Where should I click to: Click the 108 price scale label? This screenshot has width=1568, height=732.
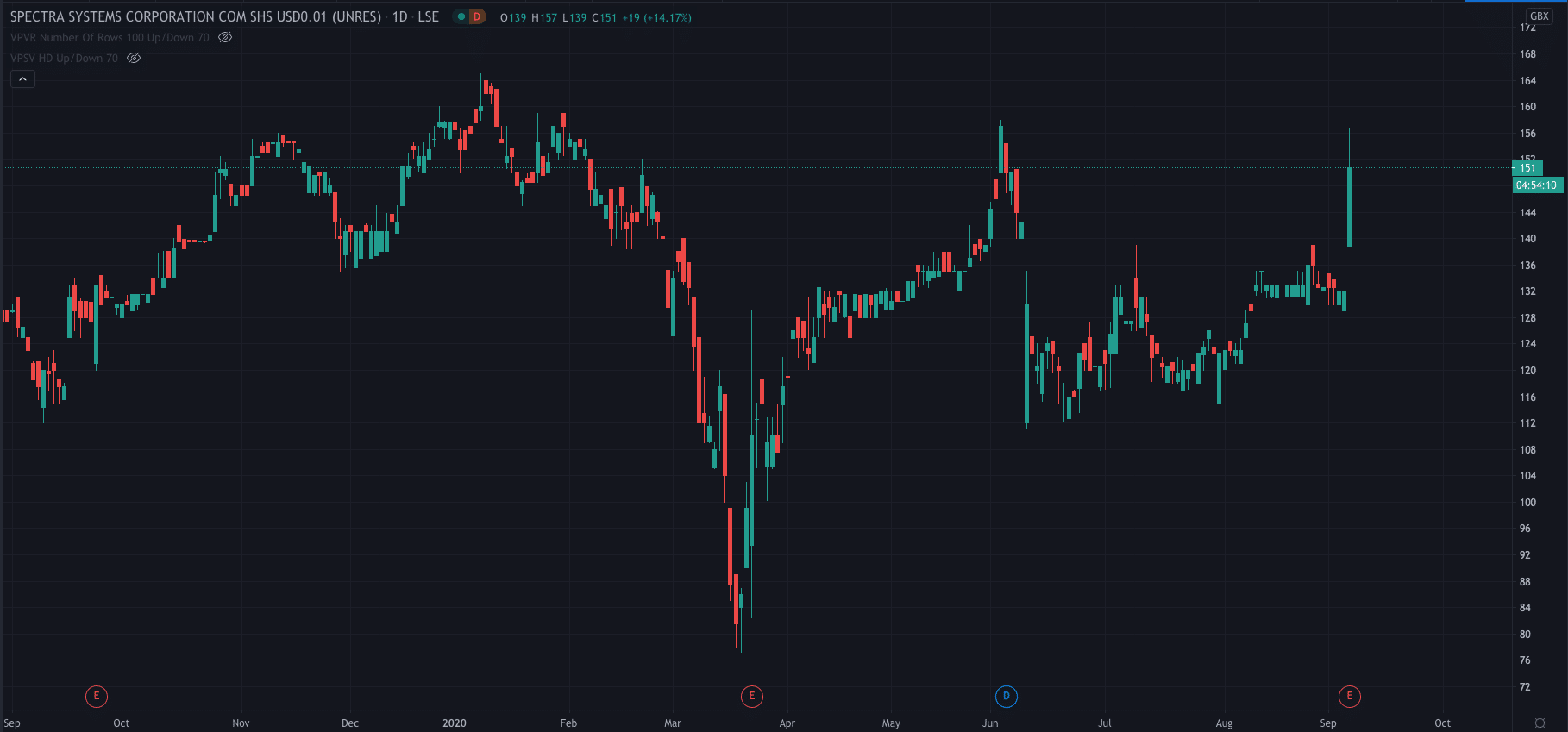click(1527, 450)
